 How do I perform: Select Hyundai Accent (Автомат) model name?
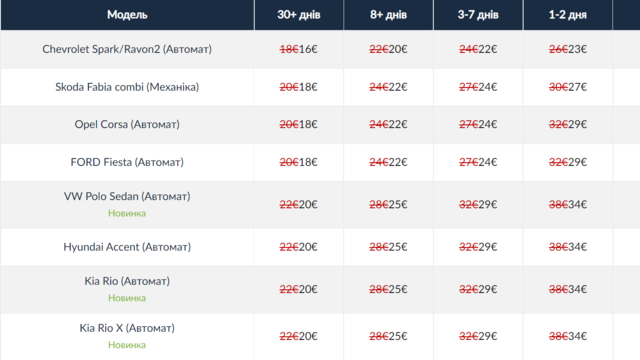(x=127, y=247)
